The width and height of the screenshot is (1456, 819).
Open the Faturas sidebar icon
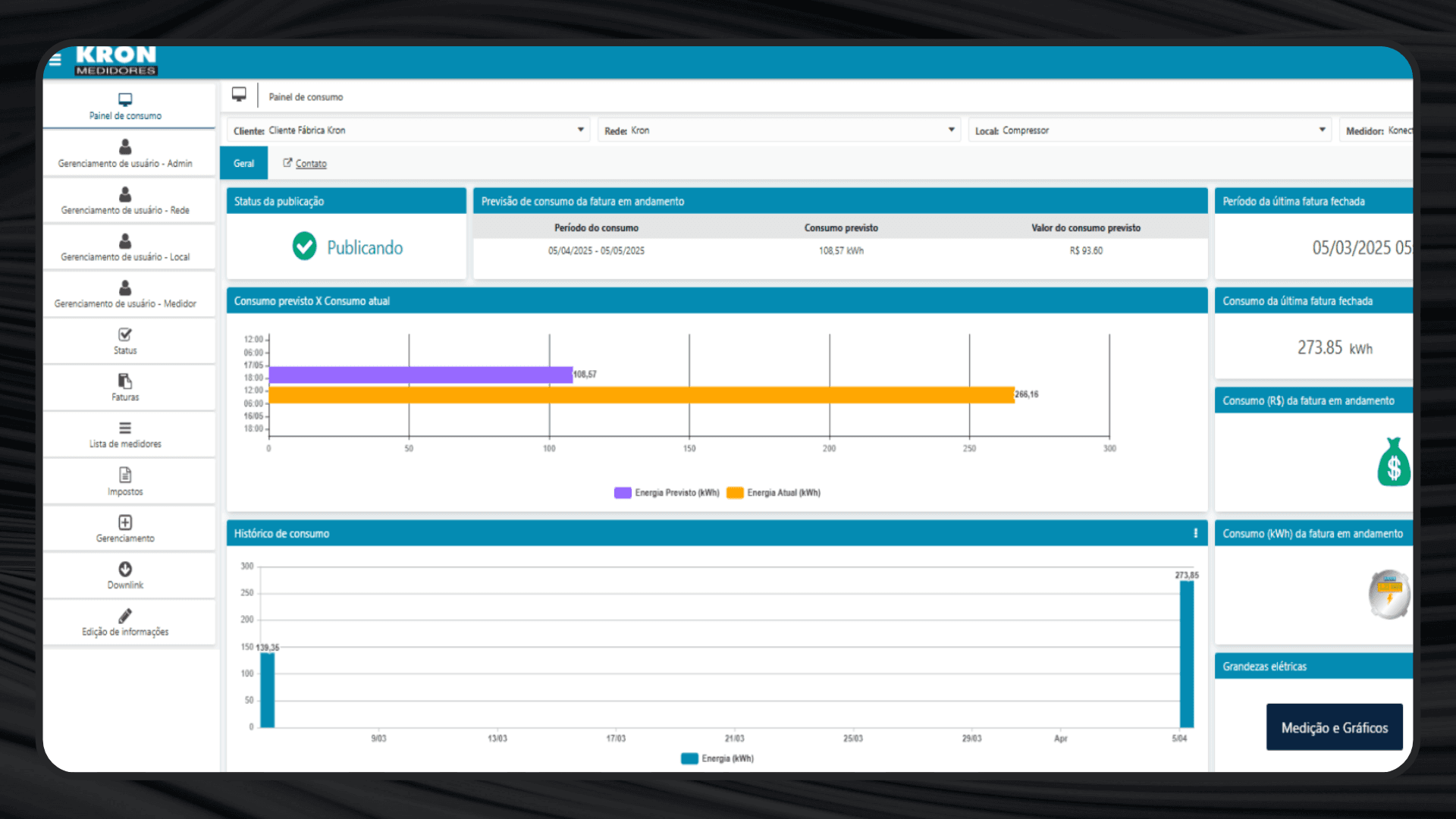(x=125, y=381)
